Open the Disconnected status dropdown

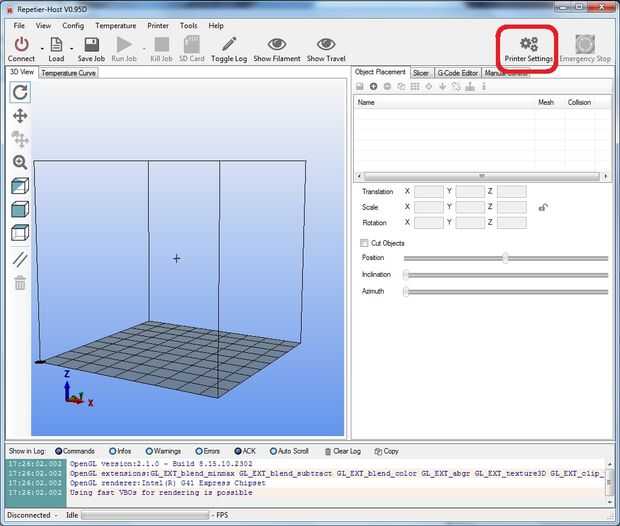(x=32, y=515)
